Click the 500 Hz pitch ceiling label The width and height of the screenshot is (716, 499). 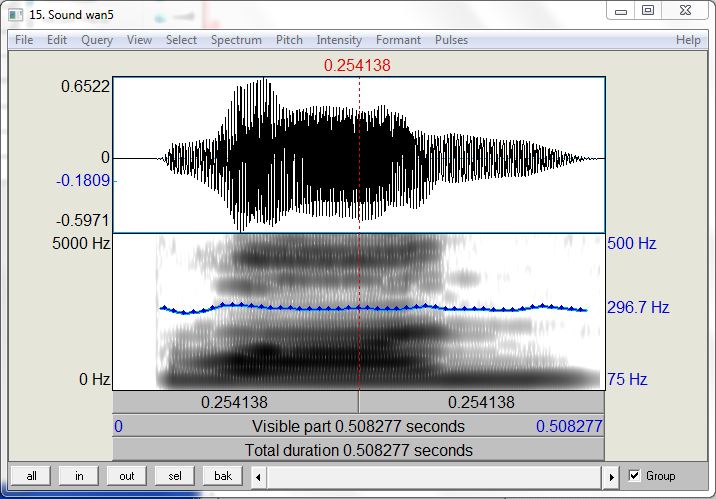click(x=632, y=243)
